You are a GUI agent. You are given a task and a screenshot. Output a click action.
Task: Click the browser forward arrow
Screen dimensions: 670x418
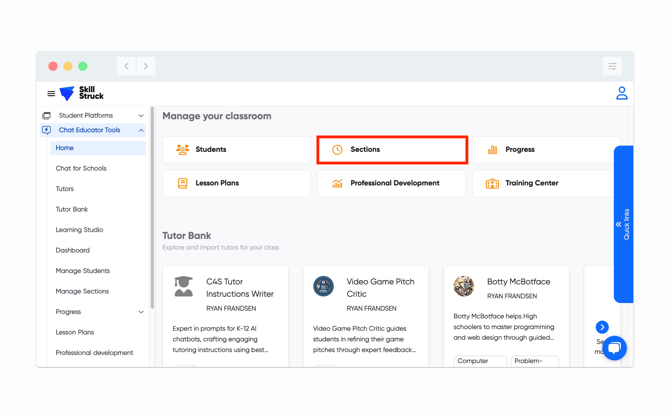(146, 66)
